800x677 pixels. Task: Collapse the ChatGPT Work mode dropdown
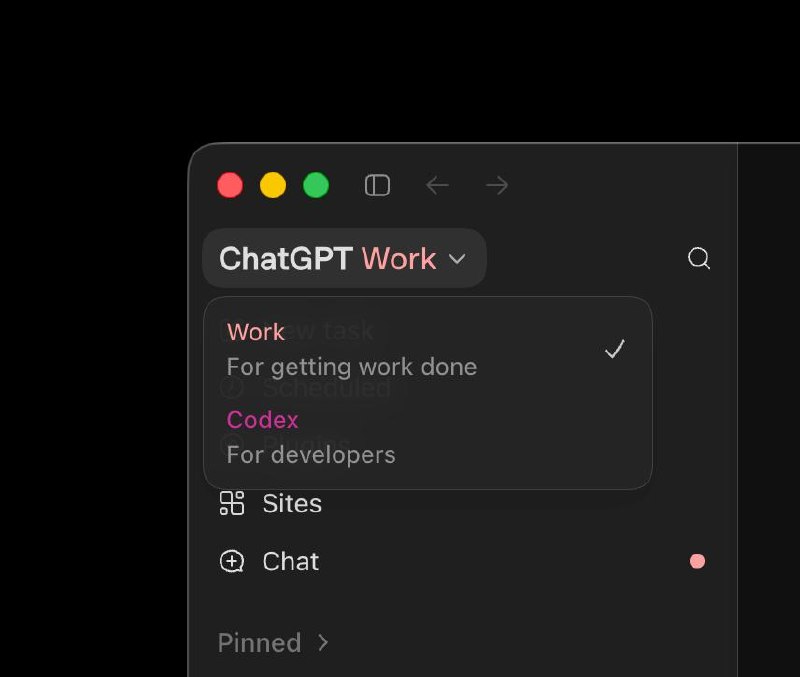pyautogui.click(x=344, y=258)
